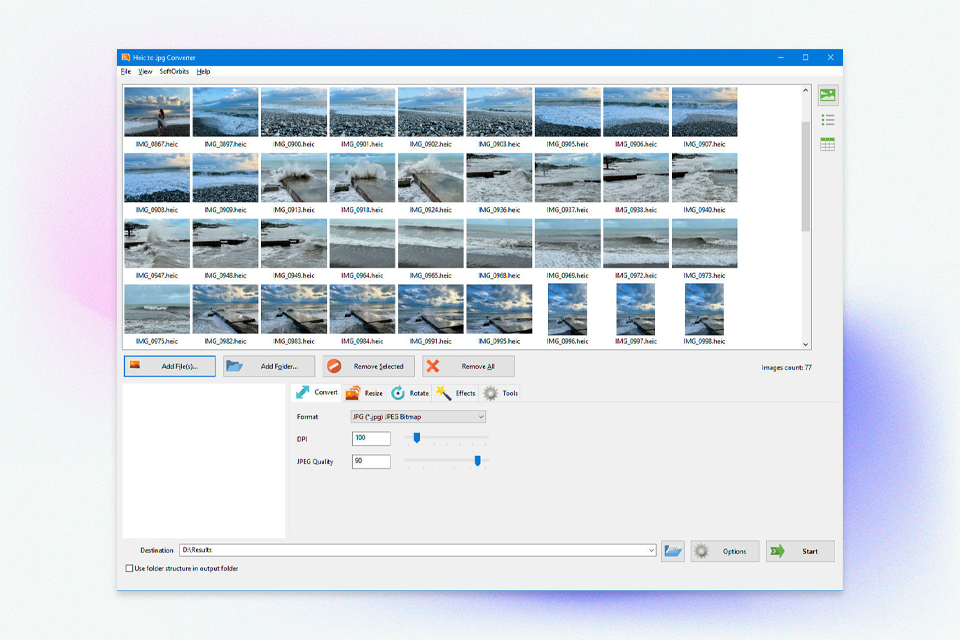Select thumbnail IMG_0924.heic
The image size is (960, 640).
(x=431, y=178)
